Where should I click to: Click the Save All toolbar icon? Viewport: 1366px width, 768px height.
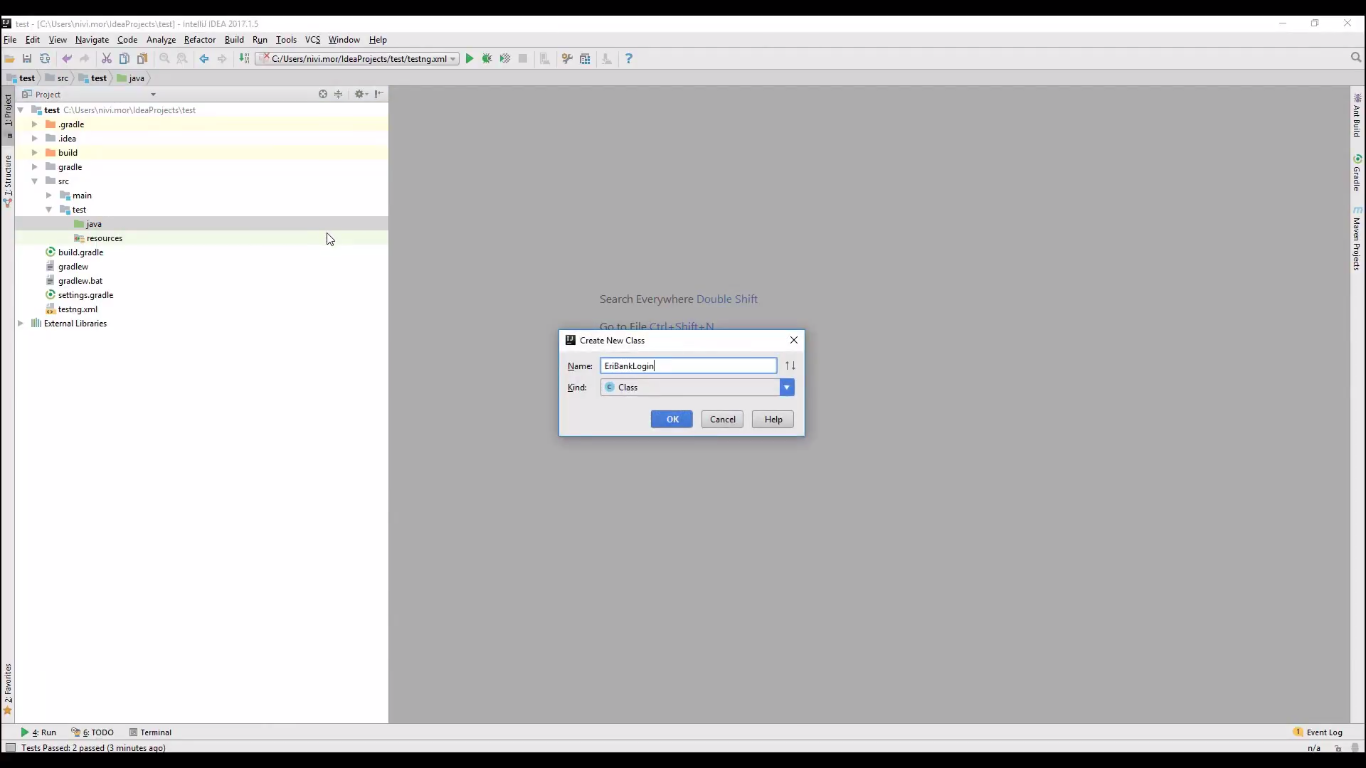(27, 59)
